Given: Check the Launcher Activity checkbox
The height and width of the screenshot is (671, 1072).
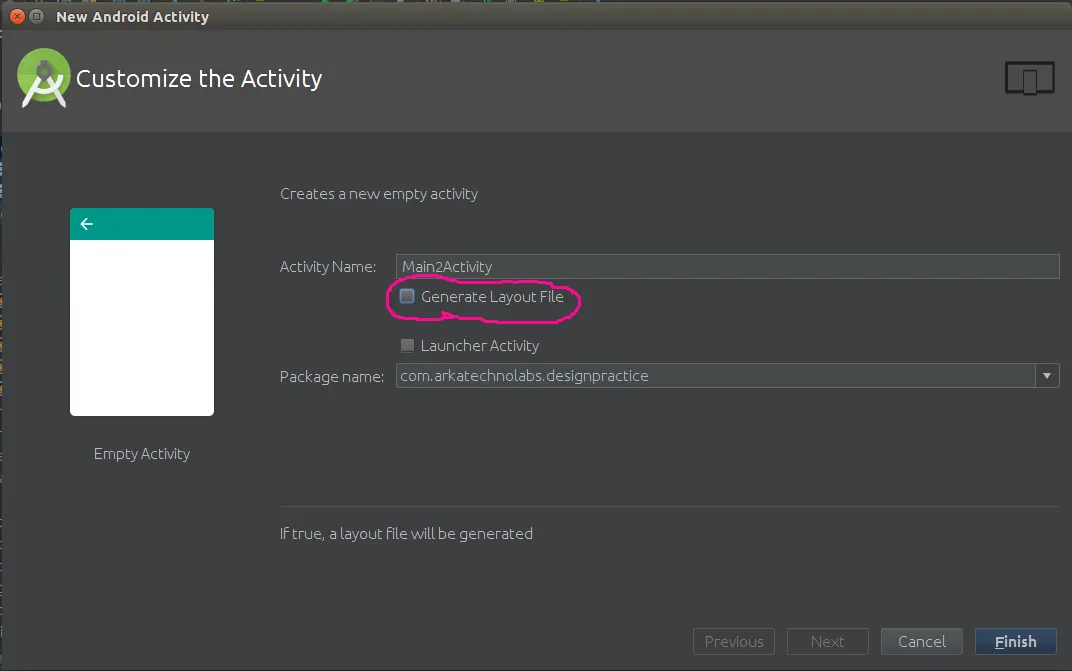Looking at the screenshot, I should (407, 345).
